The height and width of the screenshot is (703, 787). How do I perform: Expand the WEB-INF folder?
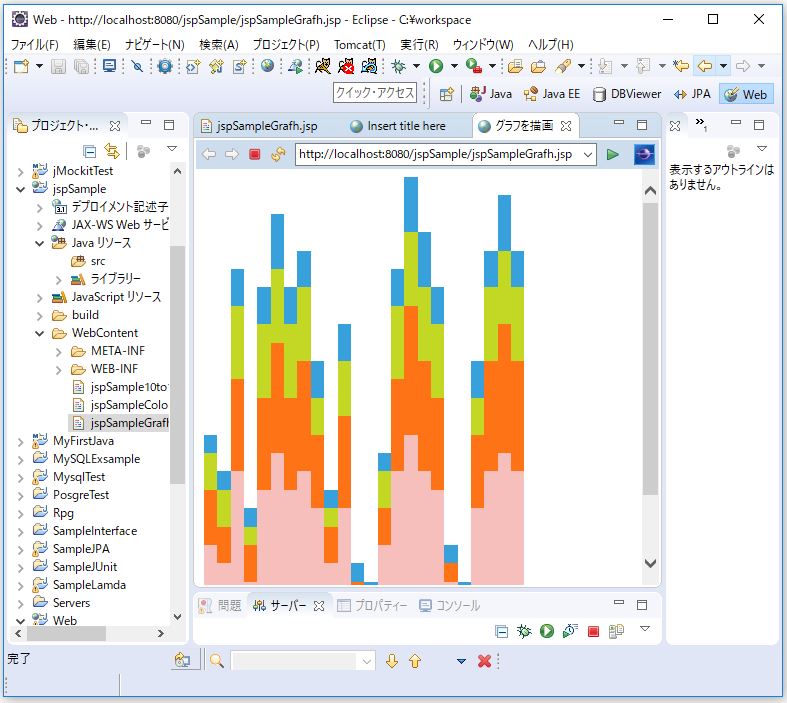(59, 370)
